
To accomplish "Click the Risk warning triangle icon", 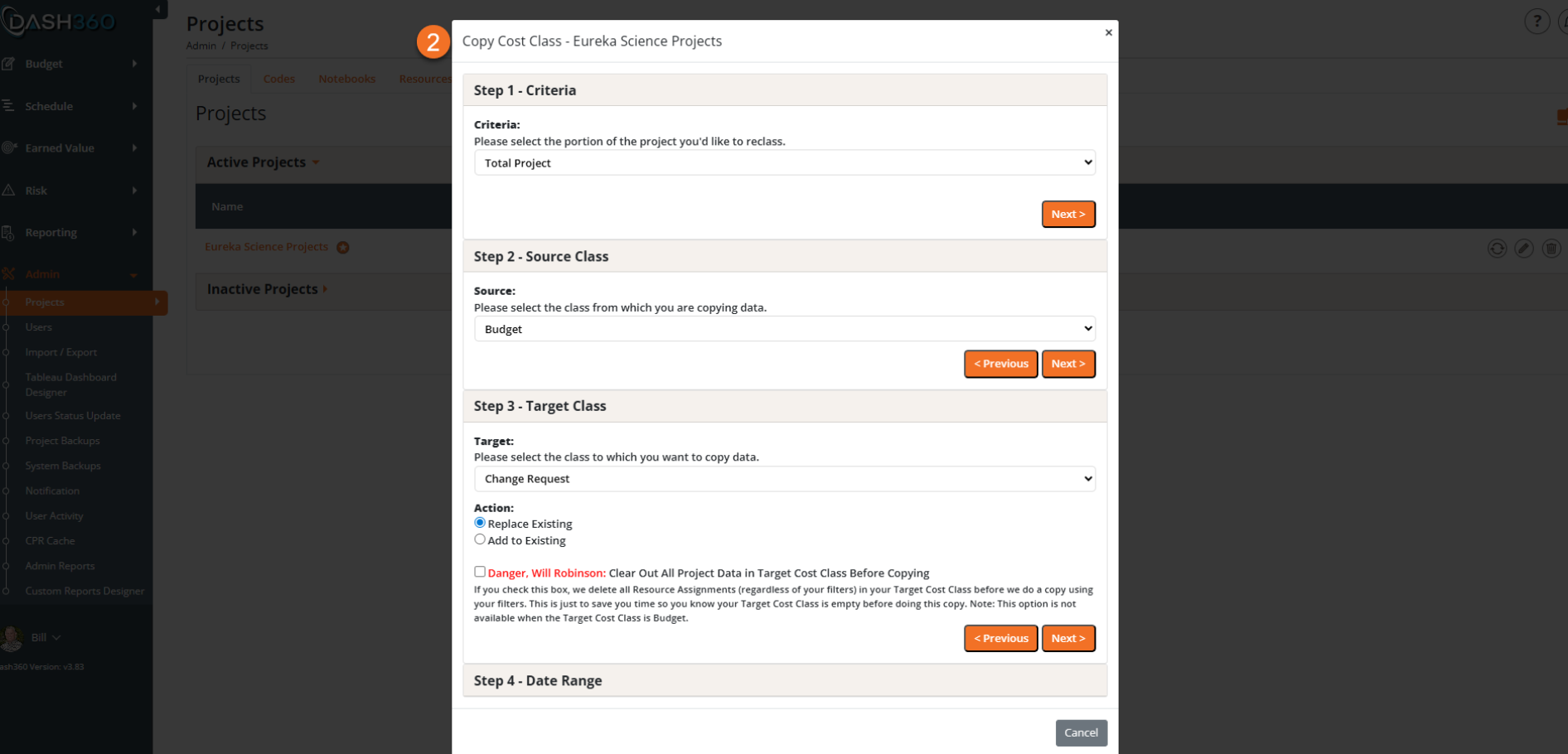I will (x=8, y=191).
